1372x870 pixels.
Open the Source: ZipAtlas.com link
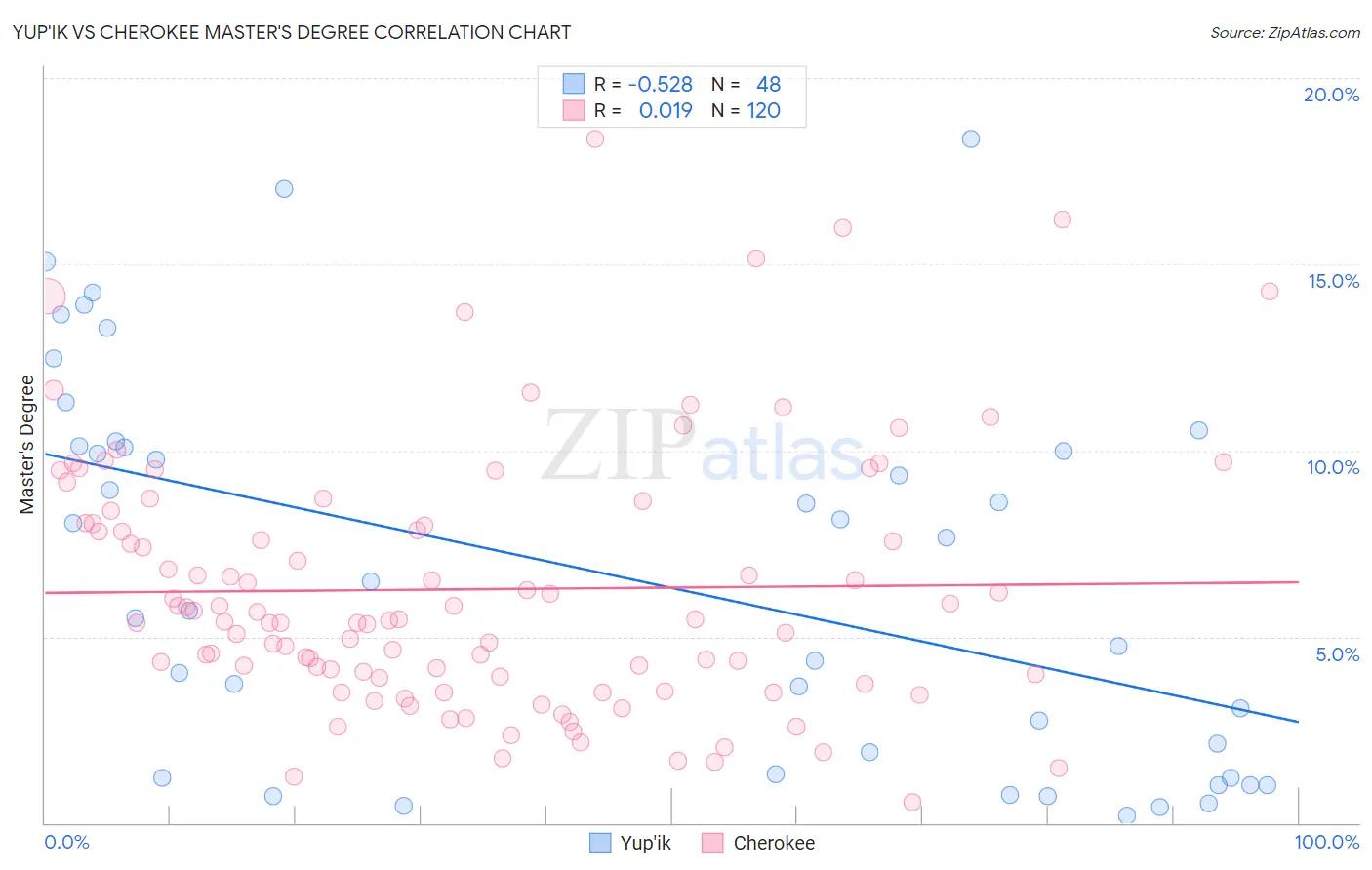click(x=1285, y=32)
